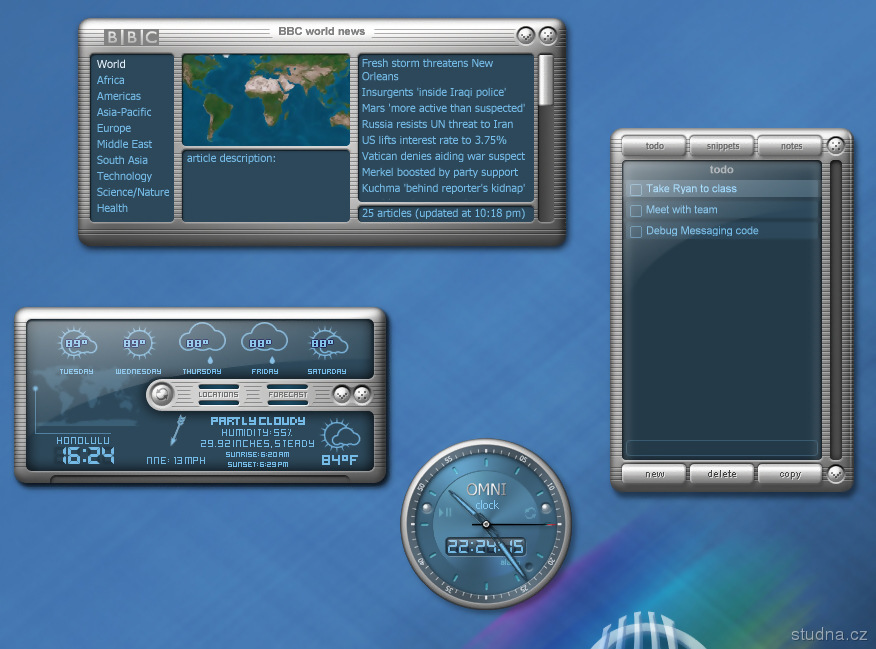This screenshot has height=649, width=876.
Task: Open the 'Mars more active than suspected' headline
Action: [x=443, y=108]
